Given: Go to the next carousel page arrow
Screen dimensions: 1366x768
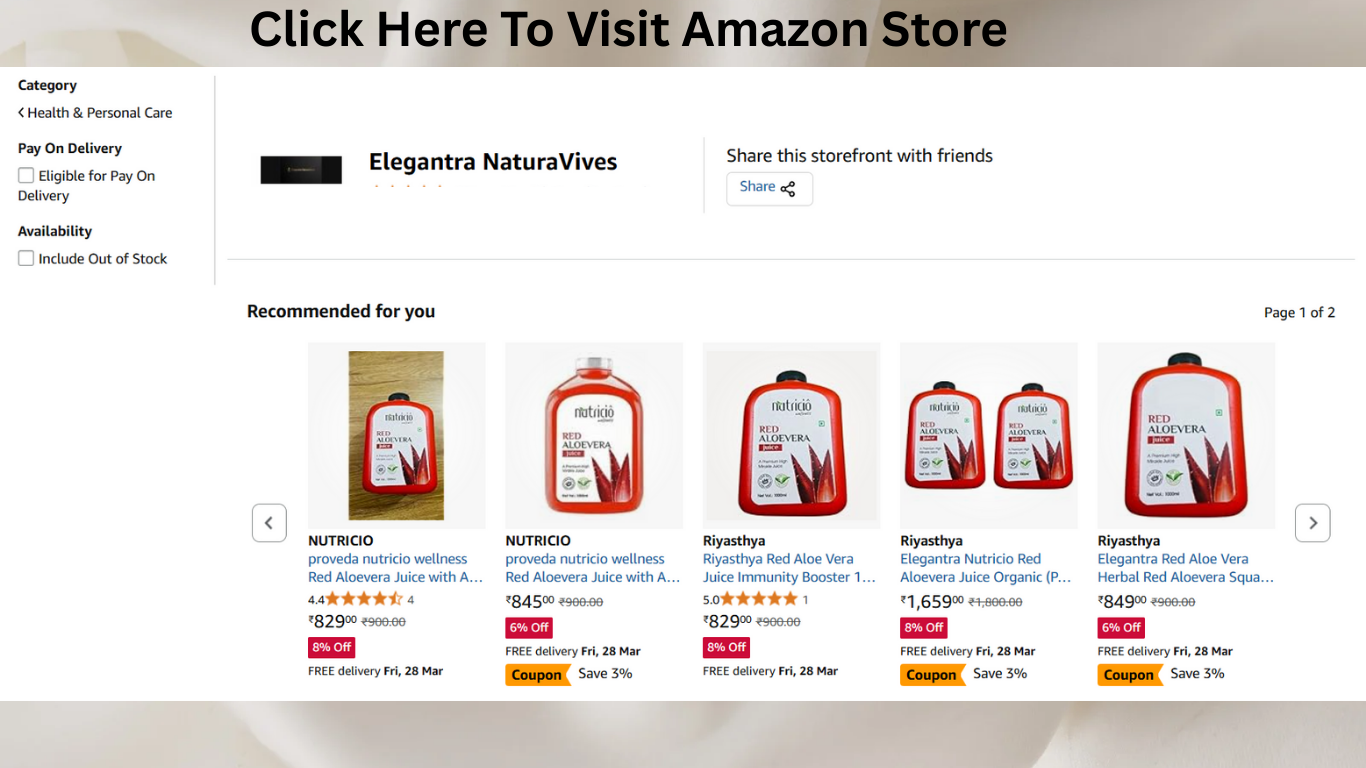Looking at the screenshot, I should [1312, 523].
